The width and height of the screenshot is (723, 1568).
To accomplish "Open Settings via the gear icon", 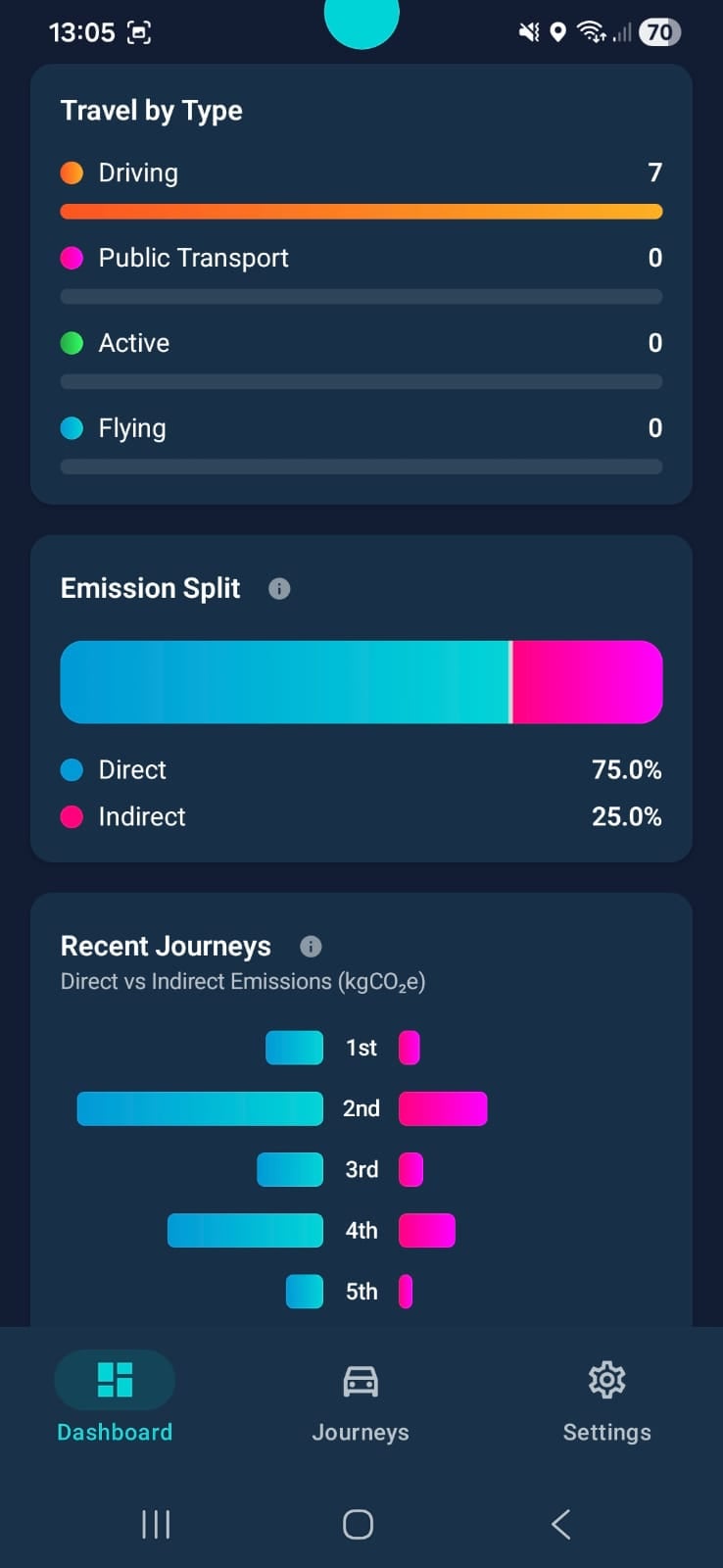I will [x=606, y=1380].
